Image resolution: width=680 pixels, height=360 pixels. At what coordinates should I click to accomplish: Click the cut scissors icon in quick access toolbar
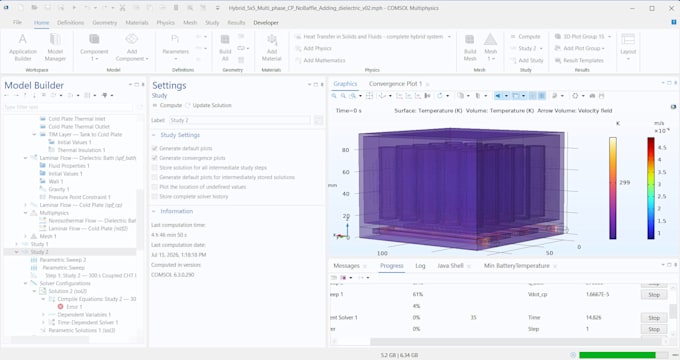122,8
